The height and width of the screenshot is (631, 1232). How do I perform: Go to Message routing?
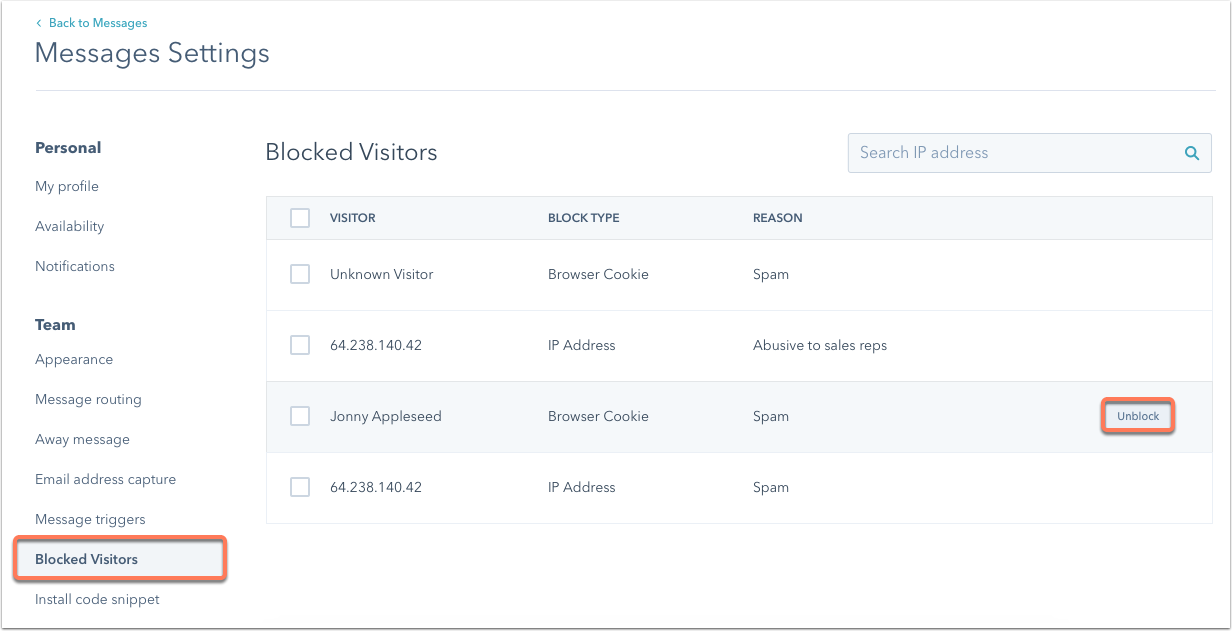point(88,399)
